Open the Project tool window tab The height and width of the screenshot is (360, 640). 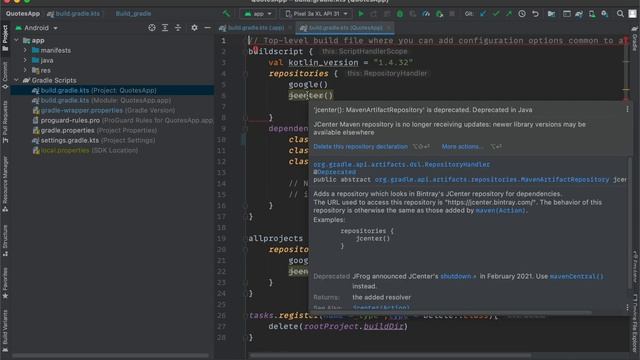[x=5, y=38]
